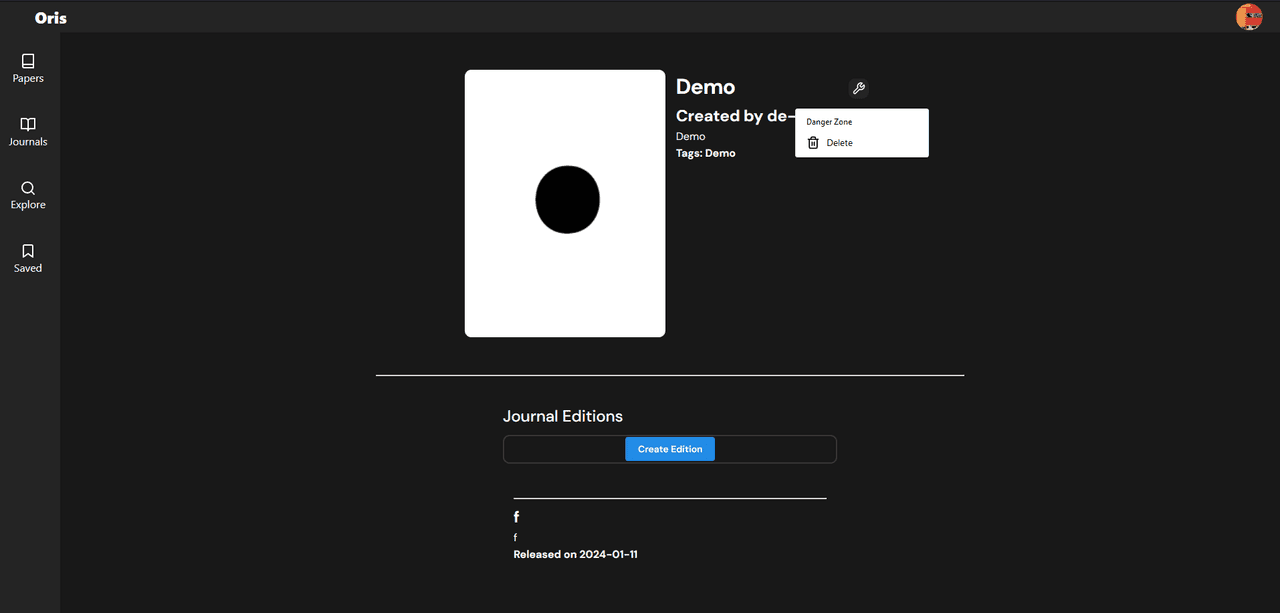Click the Oris logo
Screen dimensions: 1280x613
(x=51, y=18)
